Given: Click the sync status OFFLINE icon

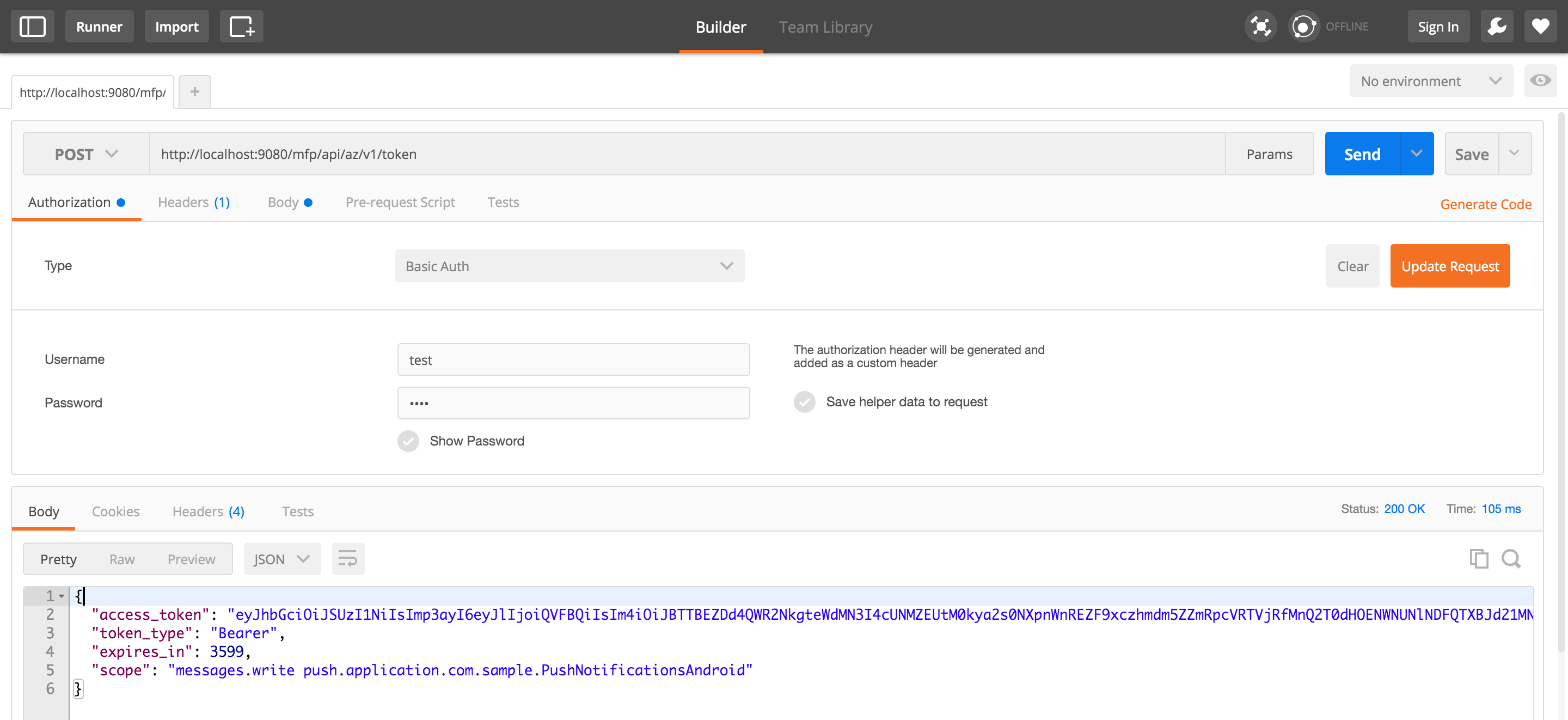Looking at the screenshot, I should click(x=1304, y=26).
